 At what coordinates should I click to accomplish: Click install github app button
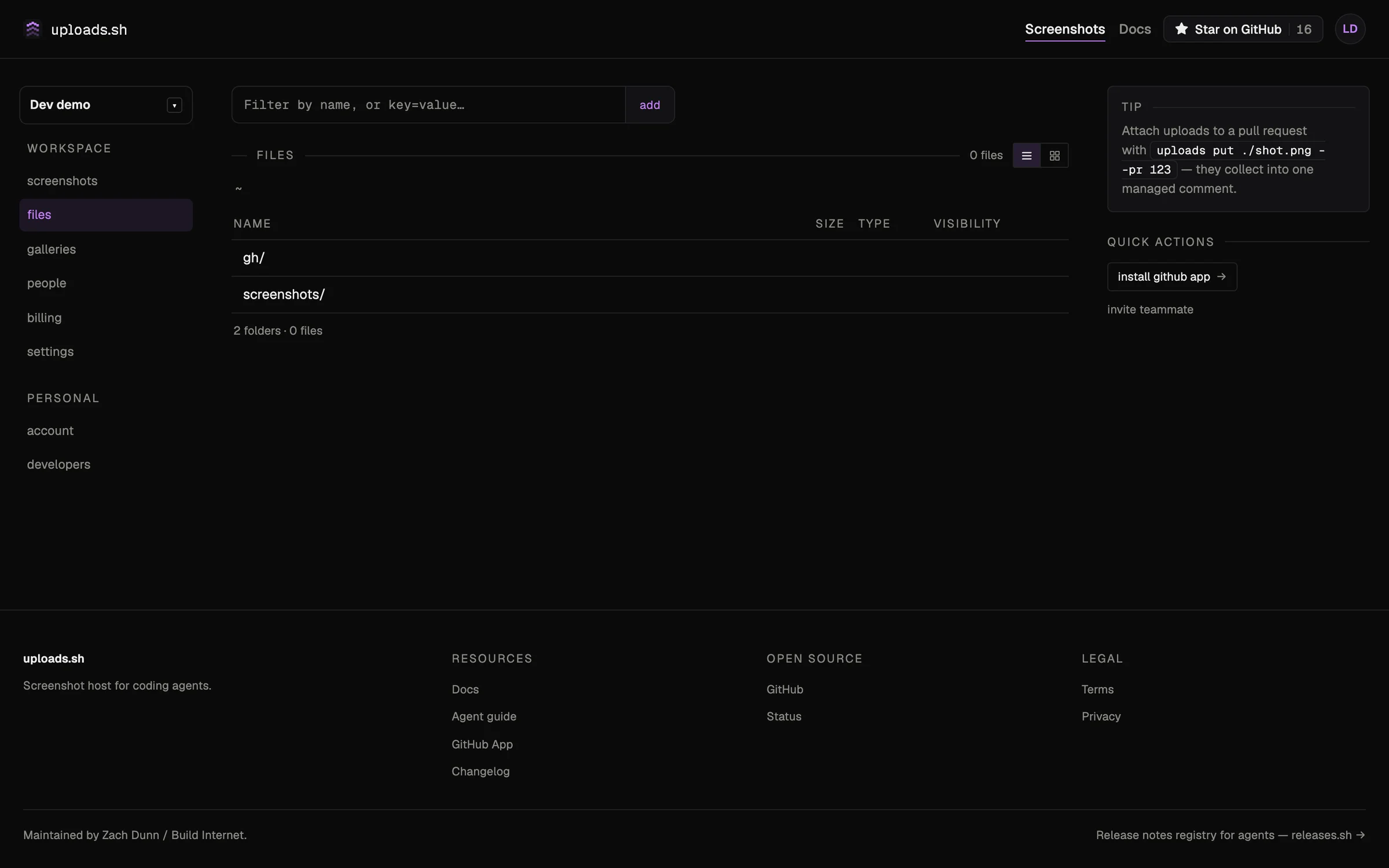click(x=1172, y=277)
